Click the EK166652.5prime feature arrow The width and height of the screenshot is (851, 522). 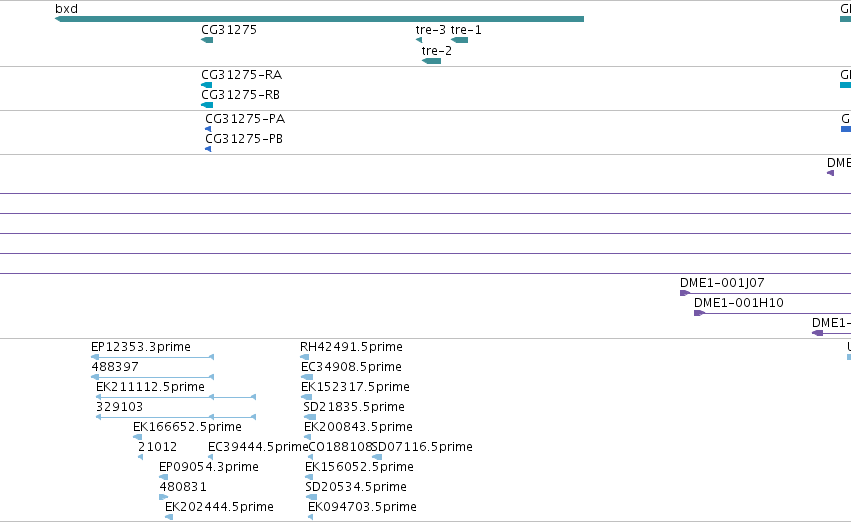(x=137, y=437)
